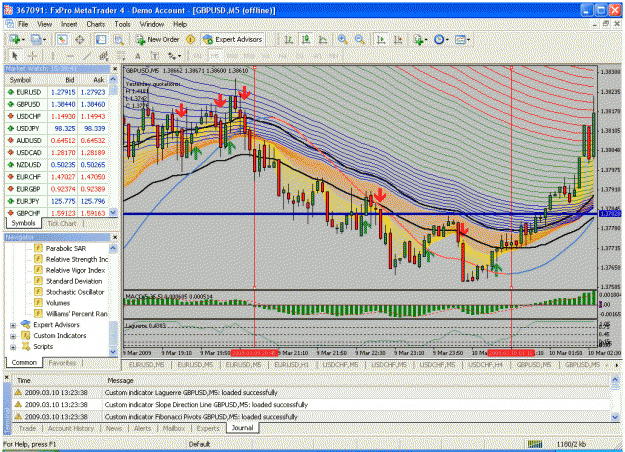Click the Zoom In magnifier icon

click(342, 39)
